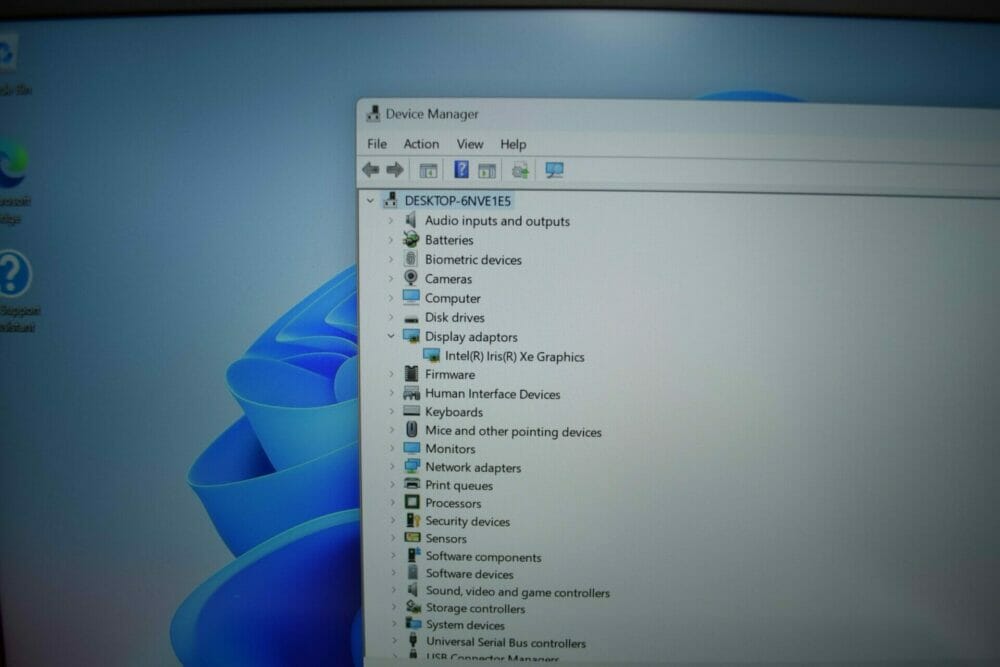Click the Network adapters icon
This screenshot has width=1000, height=667.
click(412, 467)
